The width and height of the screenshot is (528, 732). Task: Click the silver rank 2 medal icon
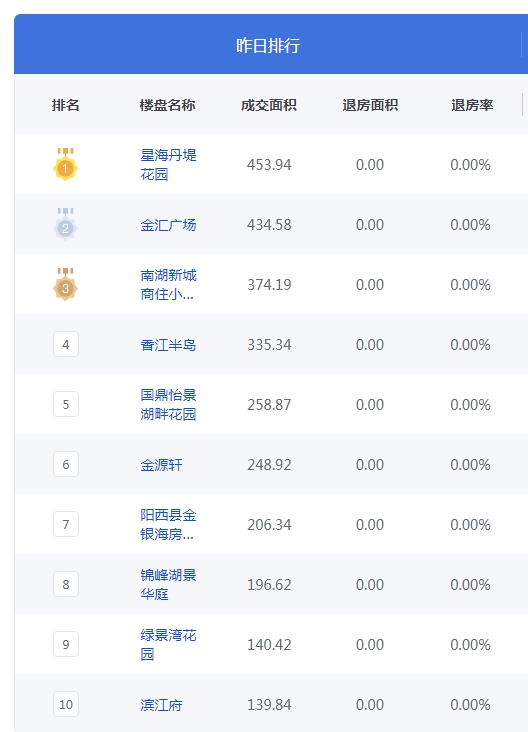coord(65,224)
